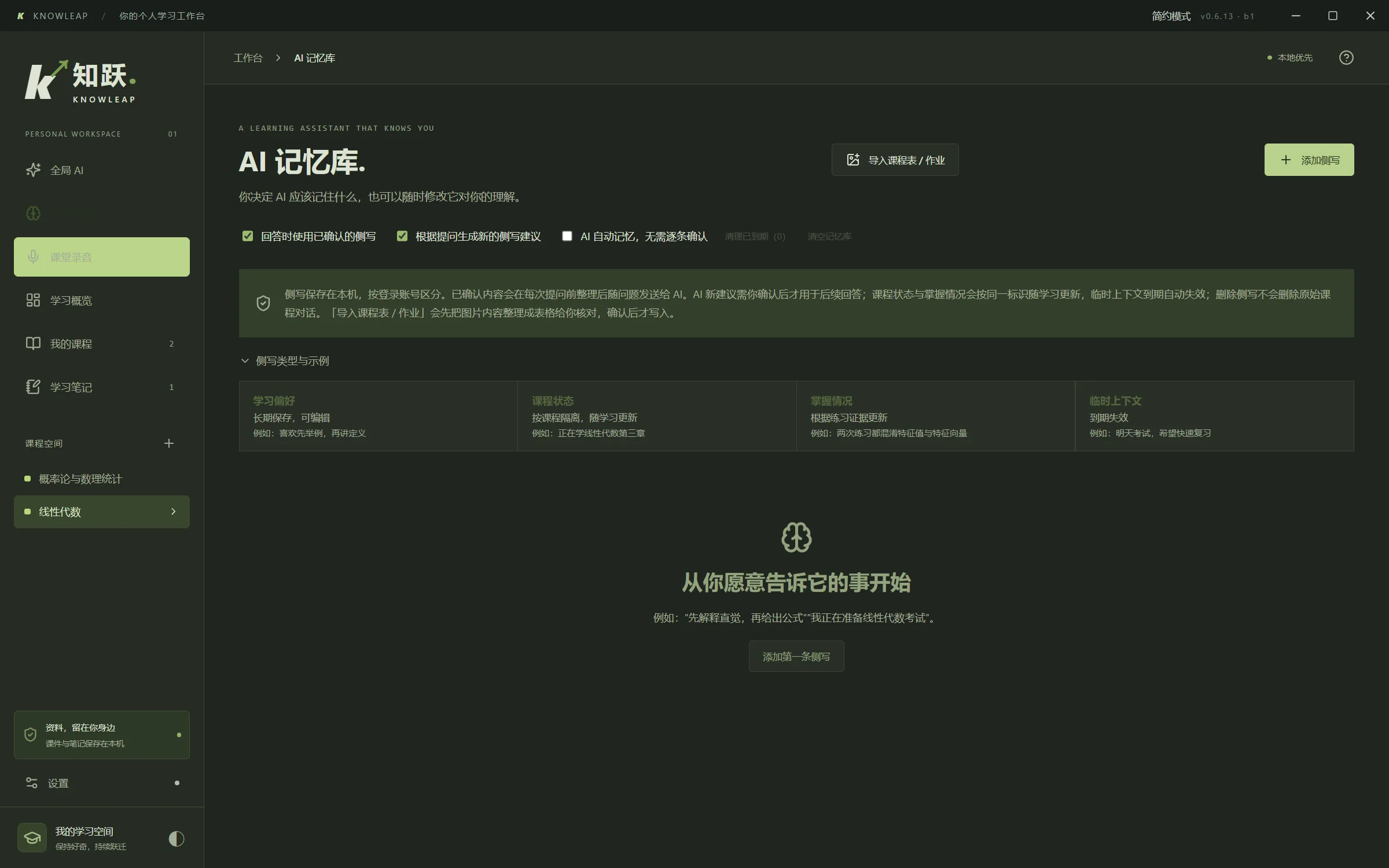Click the shield icon in 资料，留在你身边 card
Viewport: 1389px width, 868px height.
pyautogui.click(x=31, y=735)
